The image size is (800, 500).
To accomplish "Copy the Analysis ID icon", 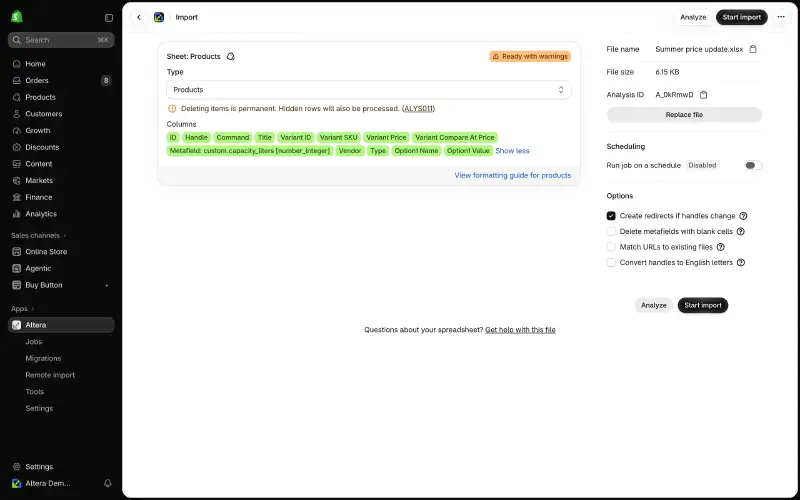I will [704, 95].
